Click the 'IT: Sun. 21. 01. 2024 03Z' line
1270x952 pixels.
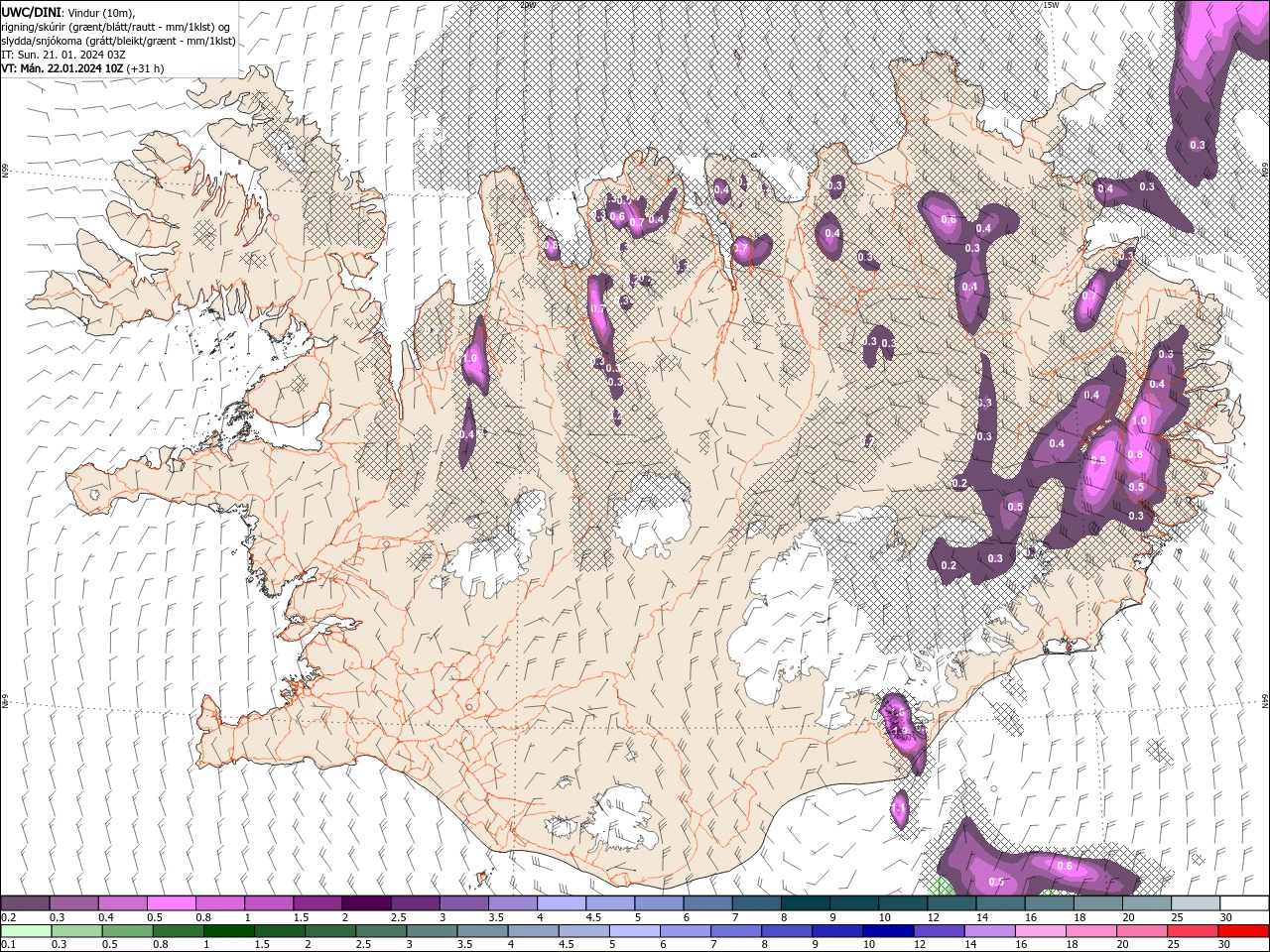(x=63, y=55)
